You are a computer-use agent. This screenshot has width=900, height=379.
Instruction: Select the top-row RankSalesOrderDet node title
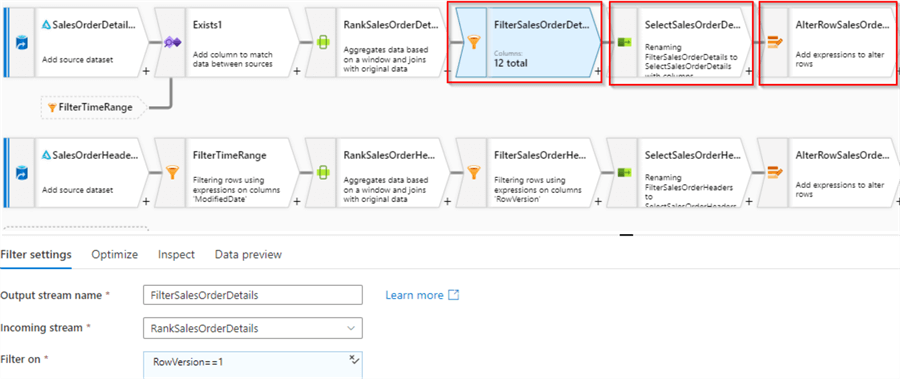coord(391,25)
